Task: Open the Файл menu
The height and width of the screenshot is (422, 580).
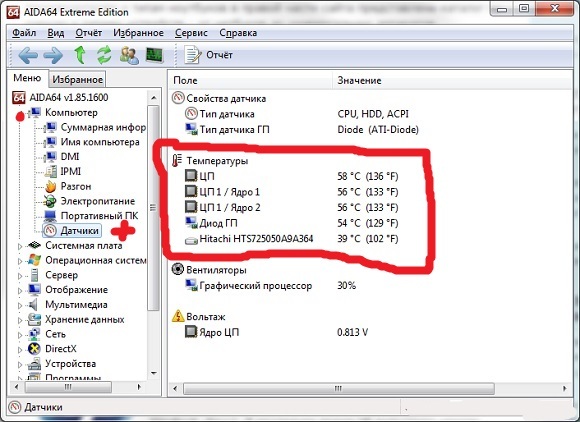Action: click(x=24, y=33)
